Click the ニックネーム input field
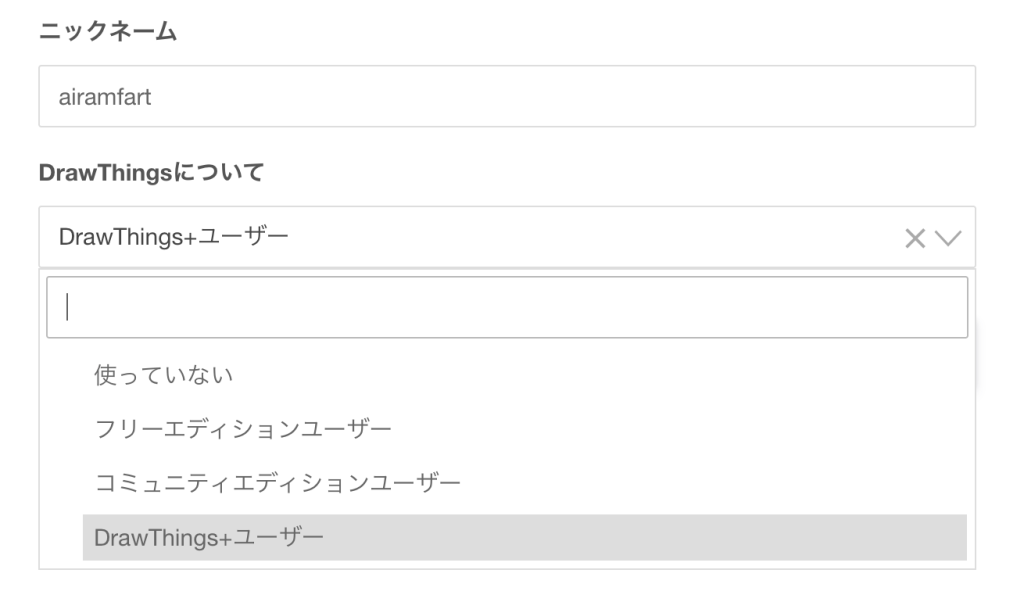This screenshot has height=602, width=1024. click(506, 96)
